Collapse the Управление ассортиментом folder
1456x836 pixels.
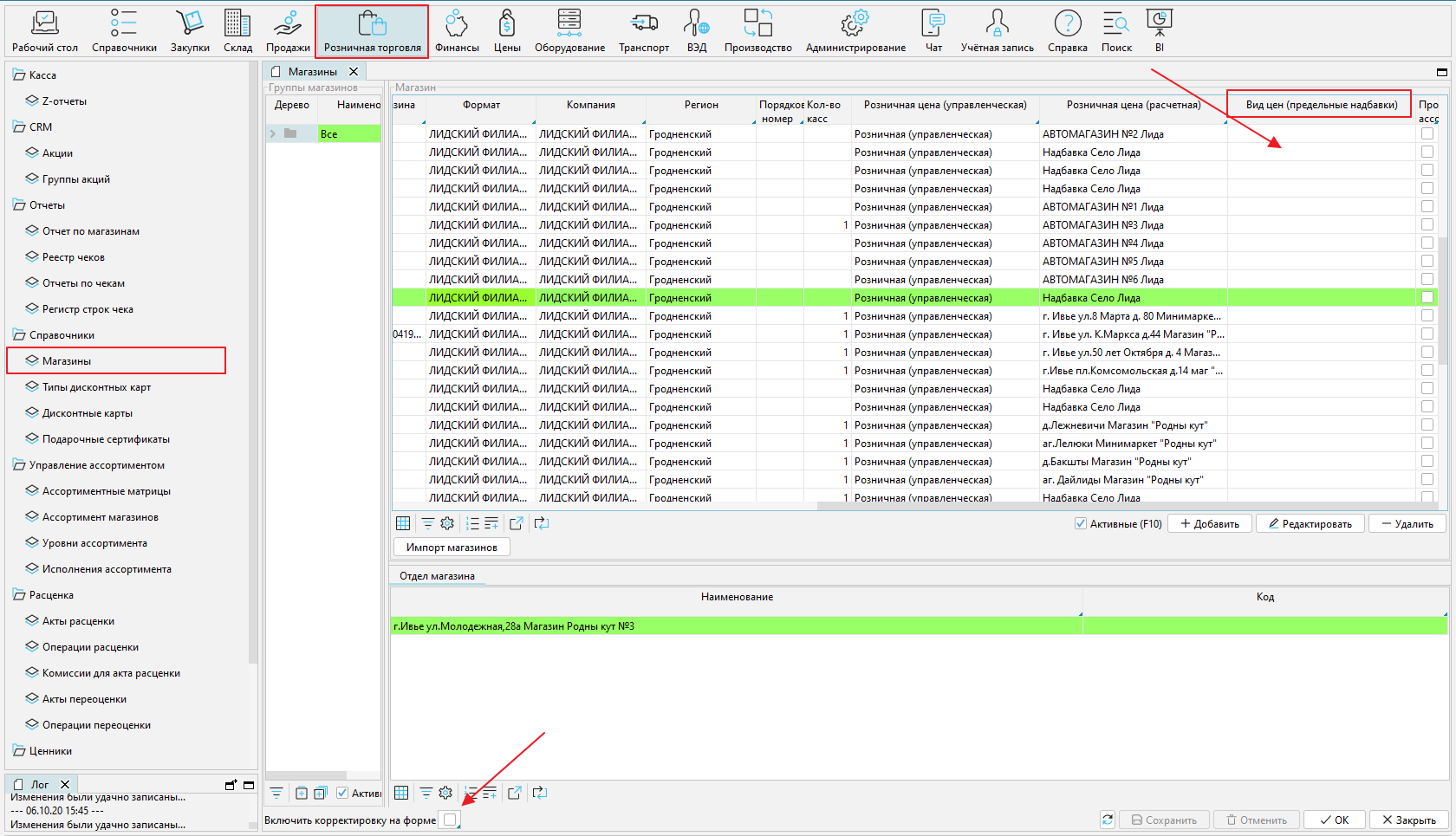click(19, 465)
